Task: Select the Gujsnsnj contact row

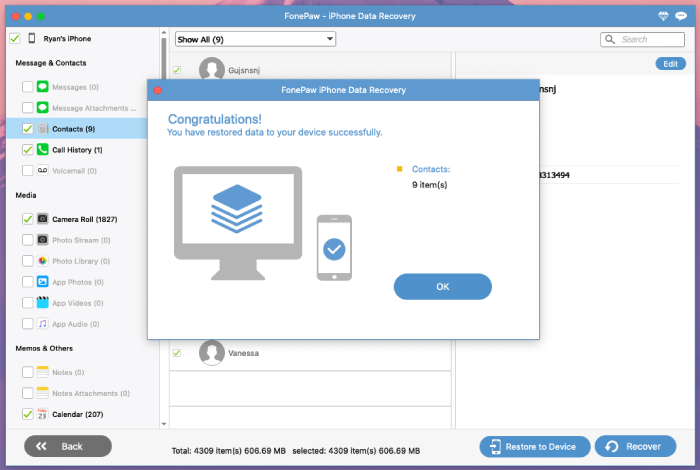Action: (x=310, y=68)
